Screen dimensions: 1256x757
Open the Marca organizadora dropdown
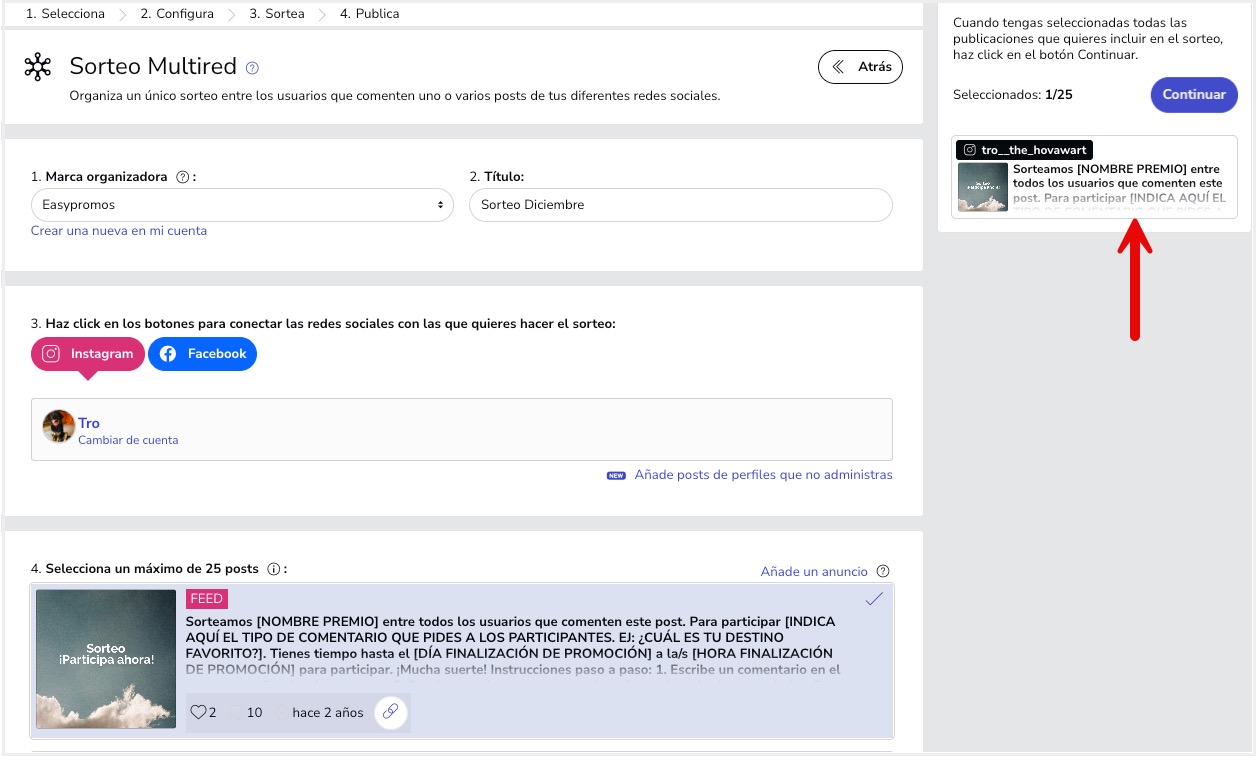click(243, 205)
